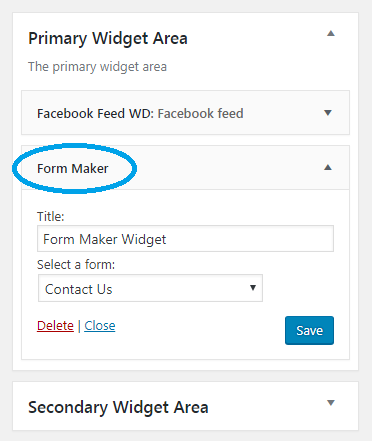Select the Primary Widget Area heading
This screenshot has height=441, width=372.
[x=108, y=38]
